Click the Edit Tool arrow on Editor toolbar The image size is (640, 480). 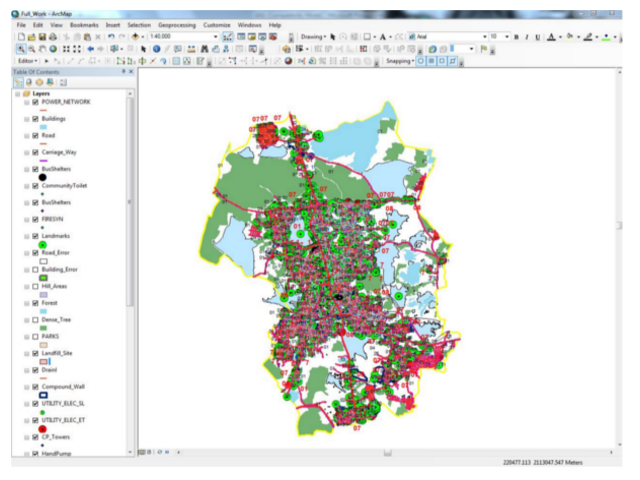(47, 61)
